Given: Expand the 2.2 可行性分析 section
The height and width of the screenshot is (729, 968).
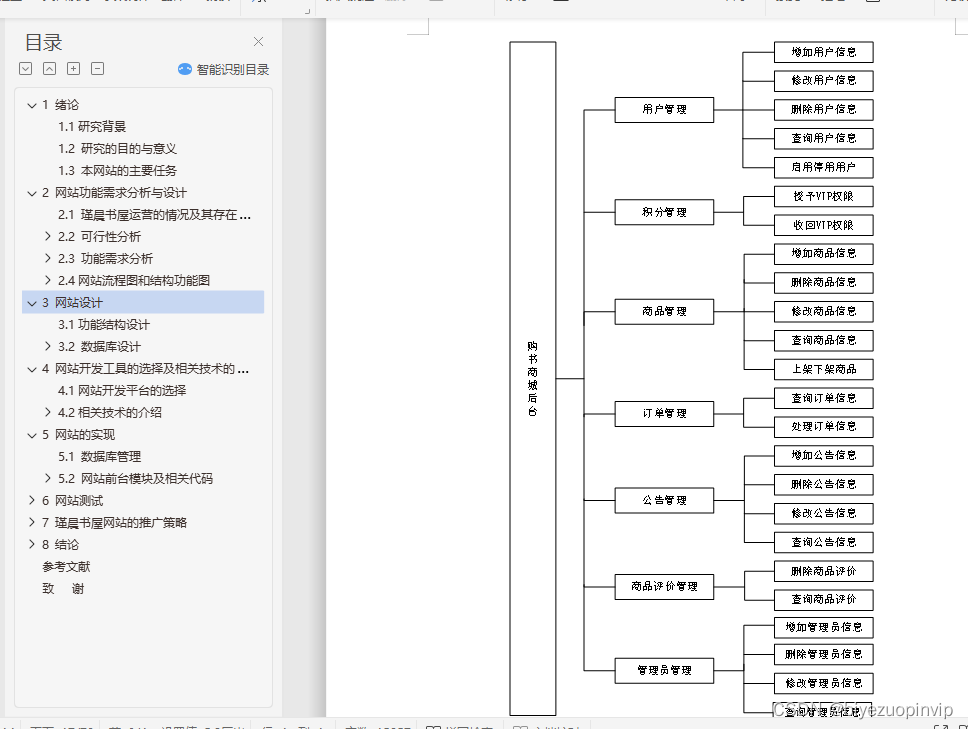Looking at the screenshot, I should click(48, 236).
